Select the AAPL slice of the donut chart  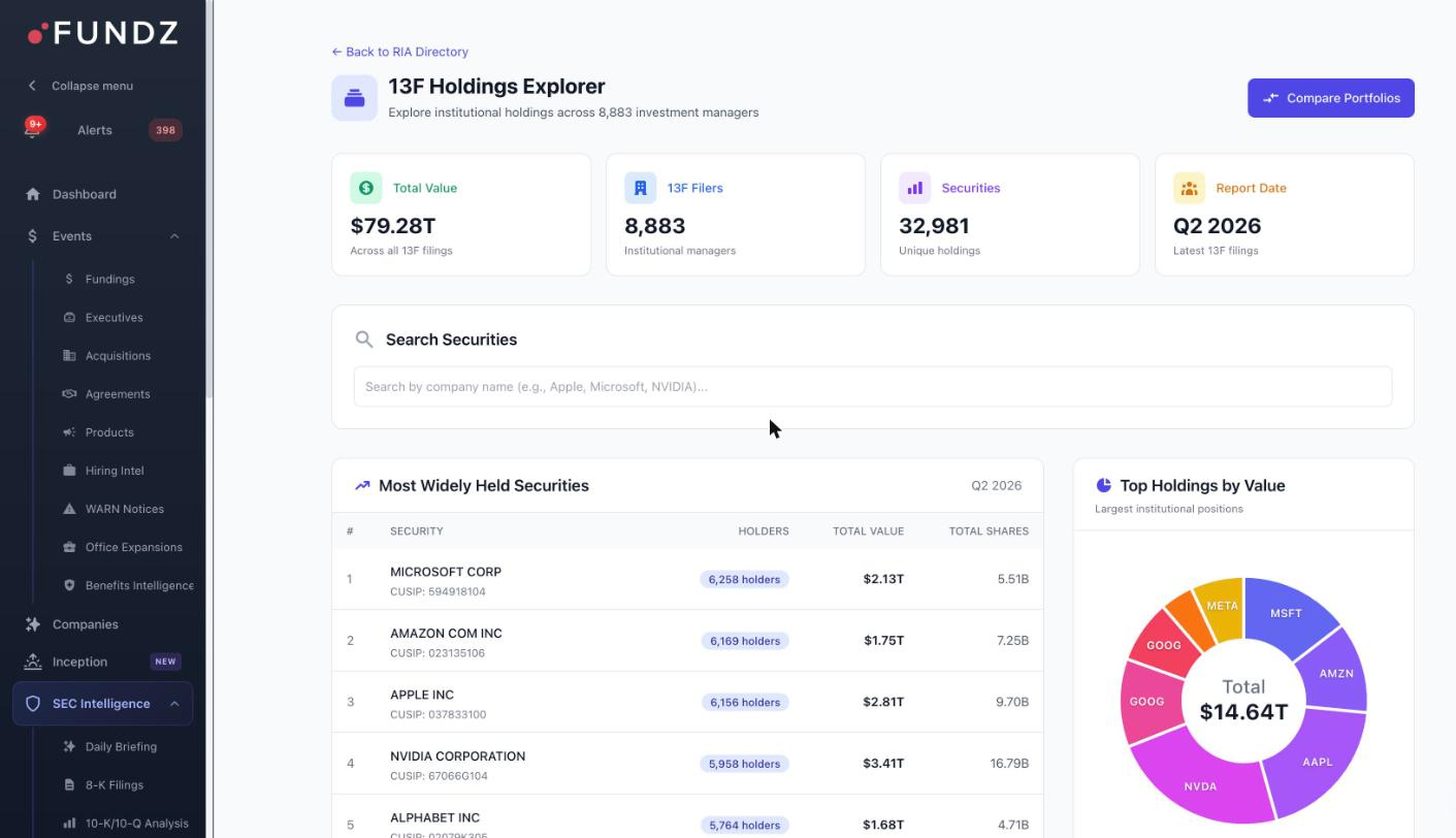[1318, 762]
